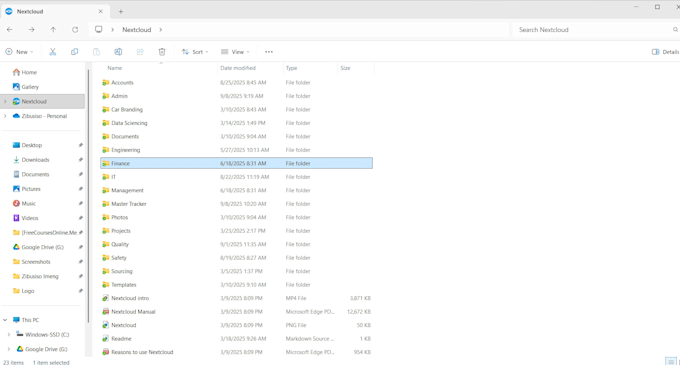Expand Windows-SSD (C:) drive node
The height and width of the screenshot is (365, 680).
[9, 335]
